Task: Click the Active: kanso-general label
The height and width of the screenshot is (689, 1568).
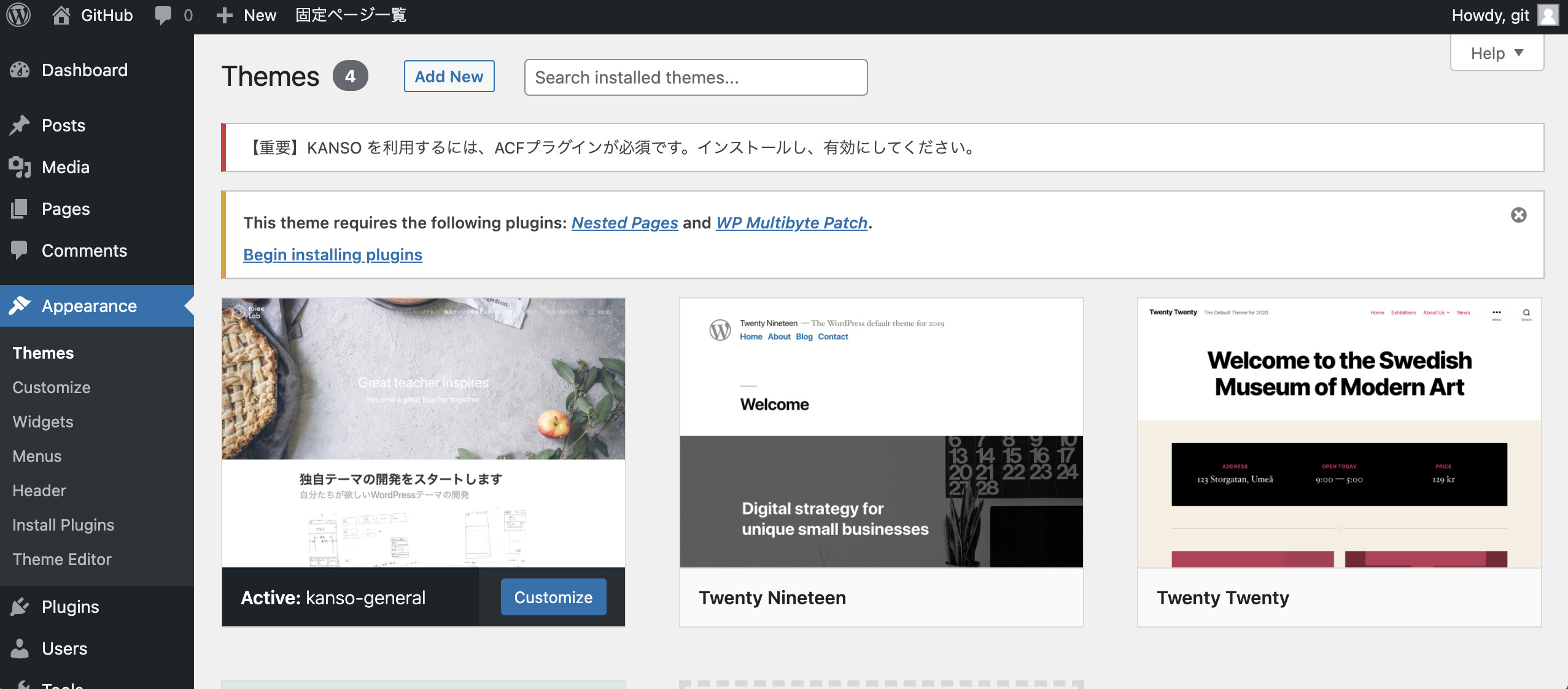Action: [x=333, y=598]
